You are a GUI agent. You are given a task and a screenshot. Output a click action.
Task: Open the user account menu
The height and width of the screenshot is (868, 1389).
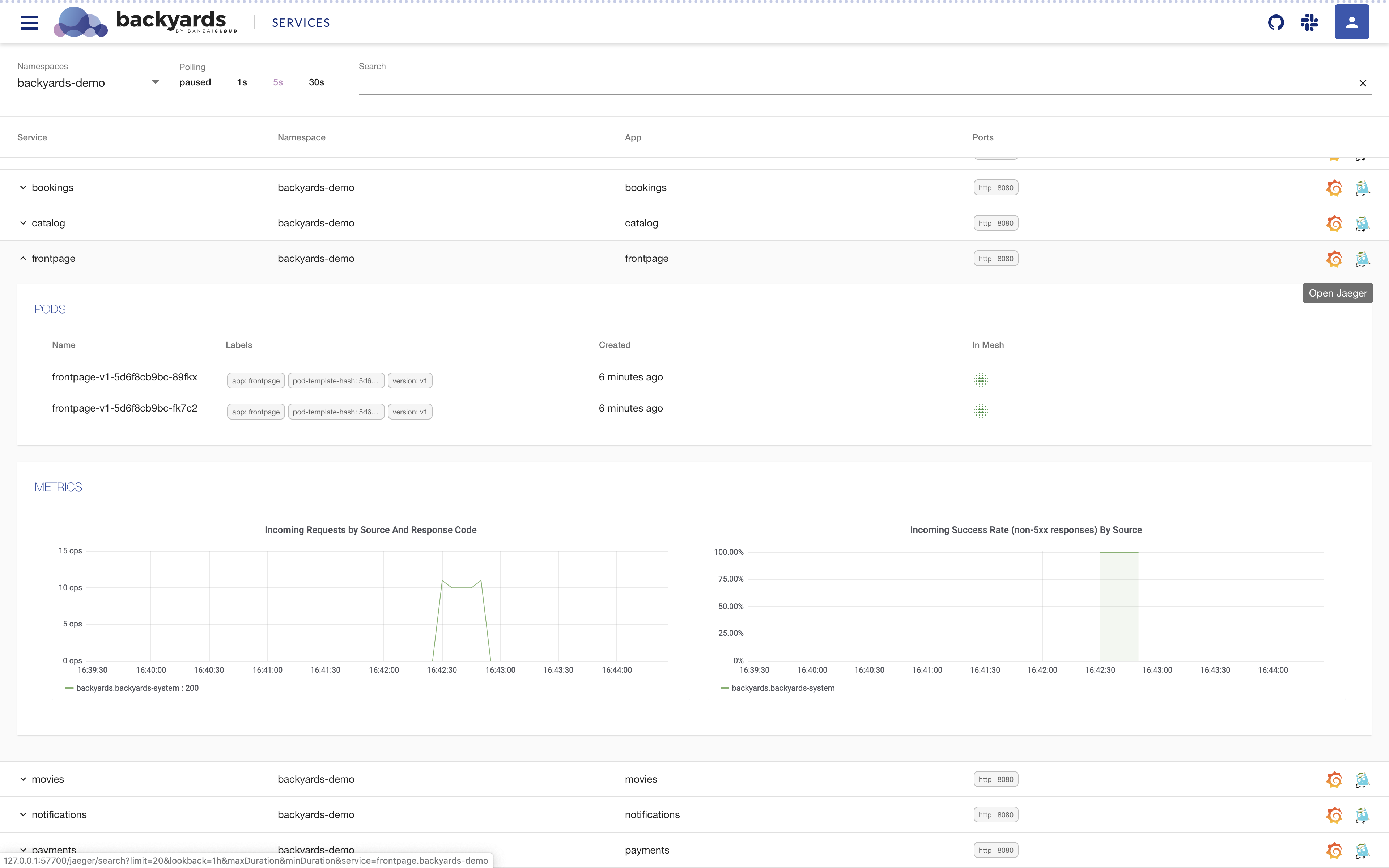(x=1351, y=22)
